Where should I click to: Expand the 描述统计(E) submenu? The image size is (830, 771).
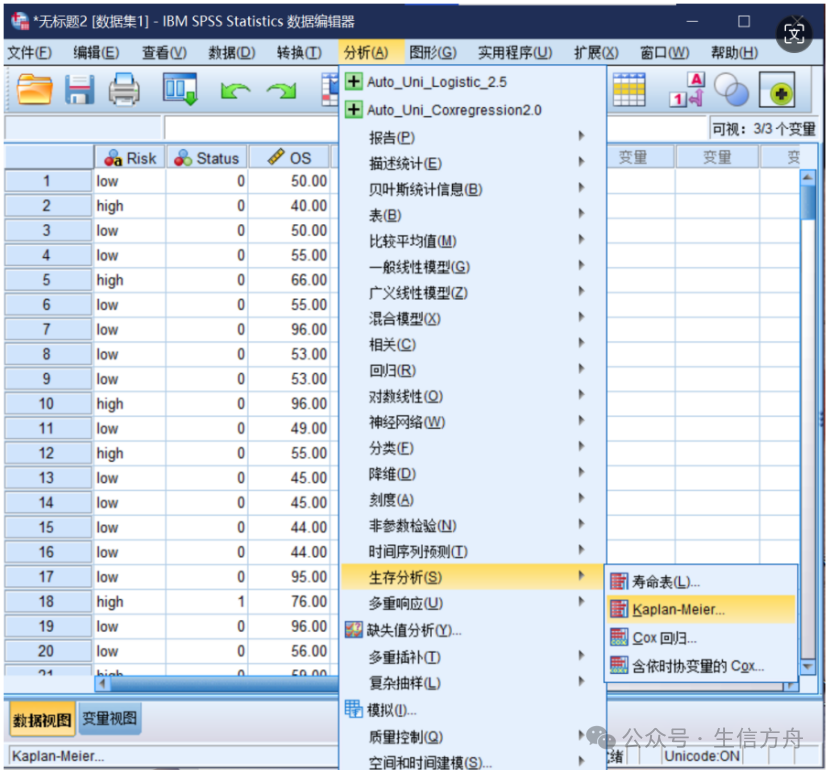pyautogui.click(x=473, y=164)
